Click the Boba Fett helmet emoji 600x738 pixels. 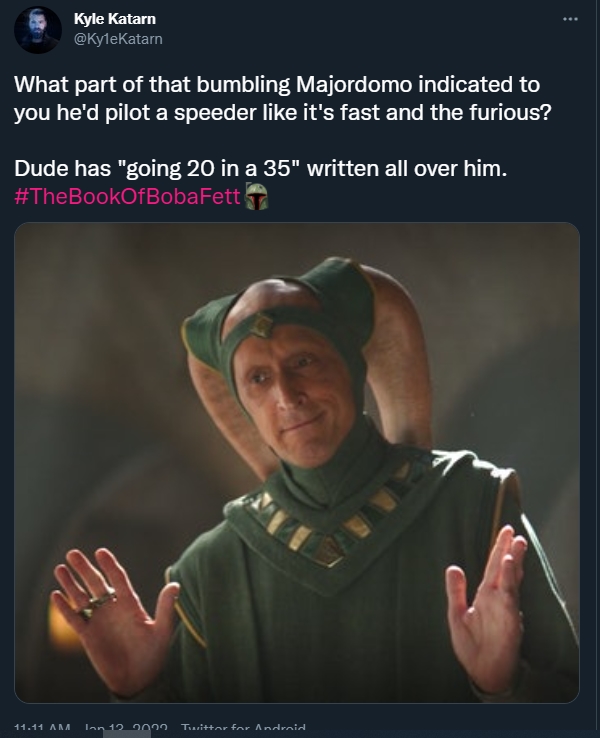pos(256,196)
